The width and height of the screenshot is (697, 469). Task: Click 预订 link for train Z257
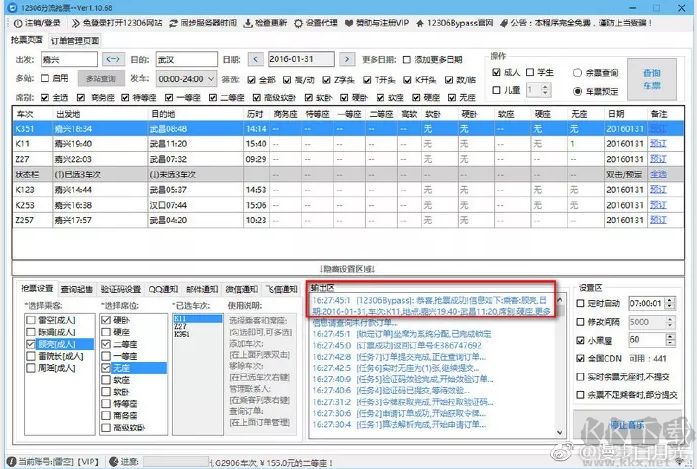click(658, 220)
